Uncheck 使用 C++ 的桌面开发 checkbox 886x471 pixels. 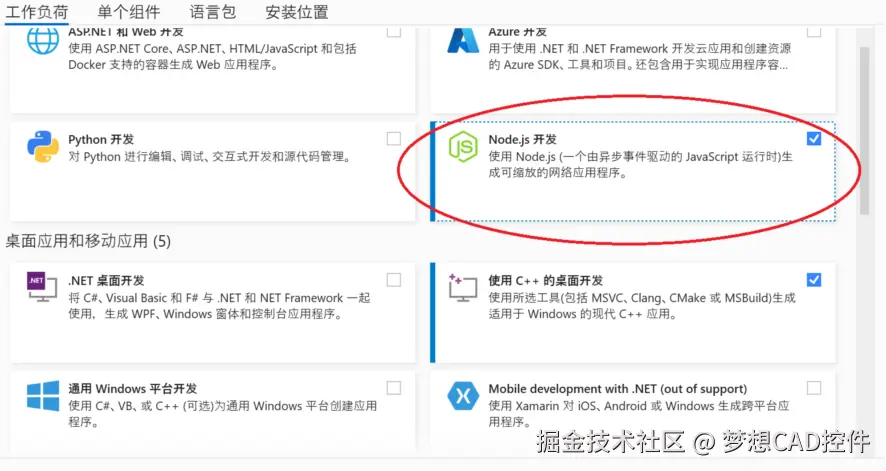(x=814, y=280)
